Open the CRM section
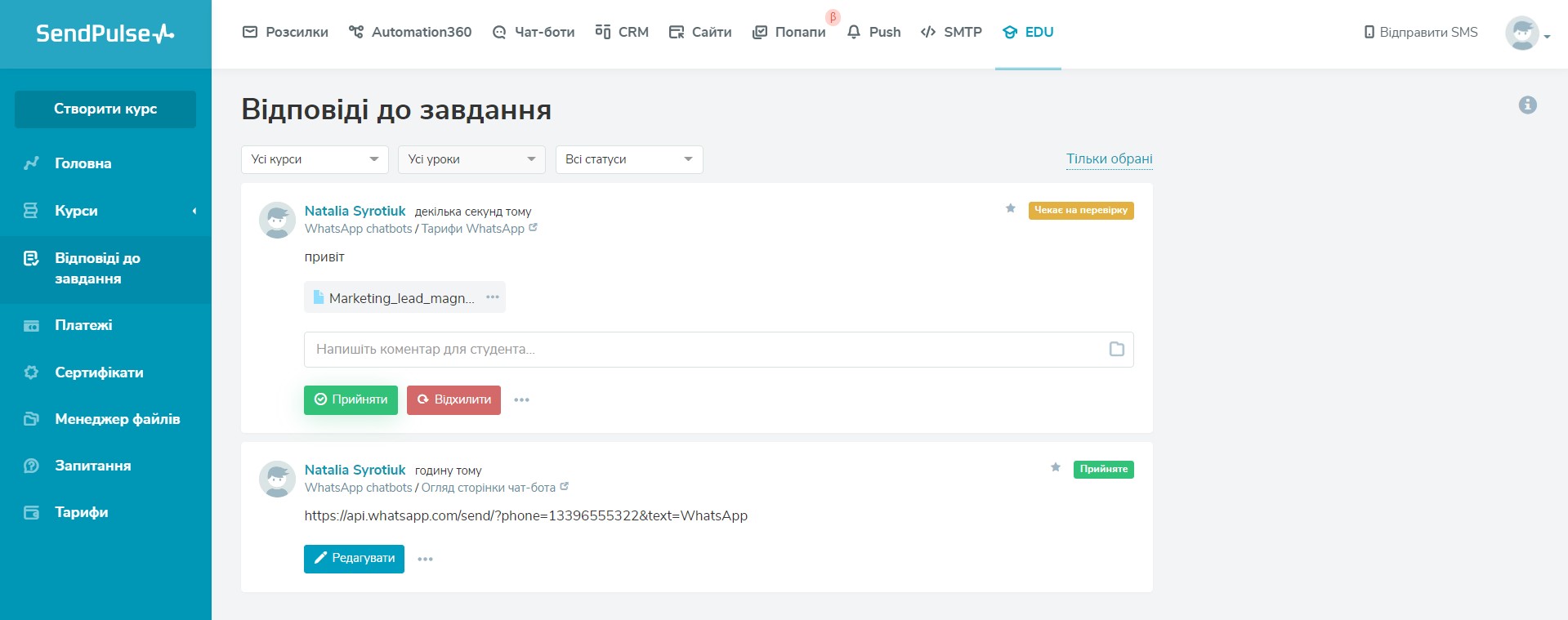The height and width of the screenshot is (620, 1568). (x=622, y=32)
